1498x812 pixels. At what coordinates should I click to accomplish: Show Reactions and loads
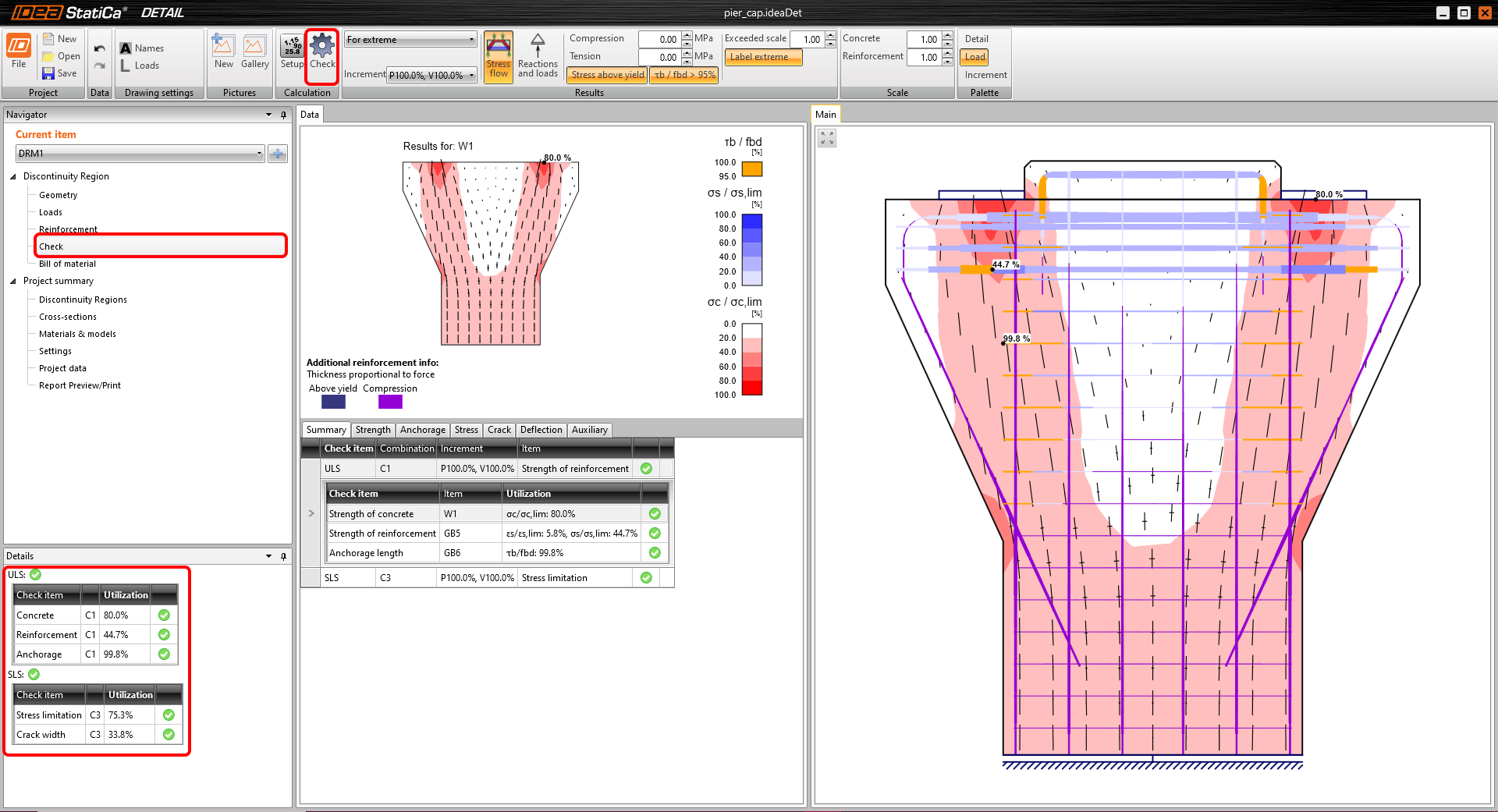coord(538,56)
